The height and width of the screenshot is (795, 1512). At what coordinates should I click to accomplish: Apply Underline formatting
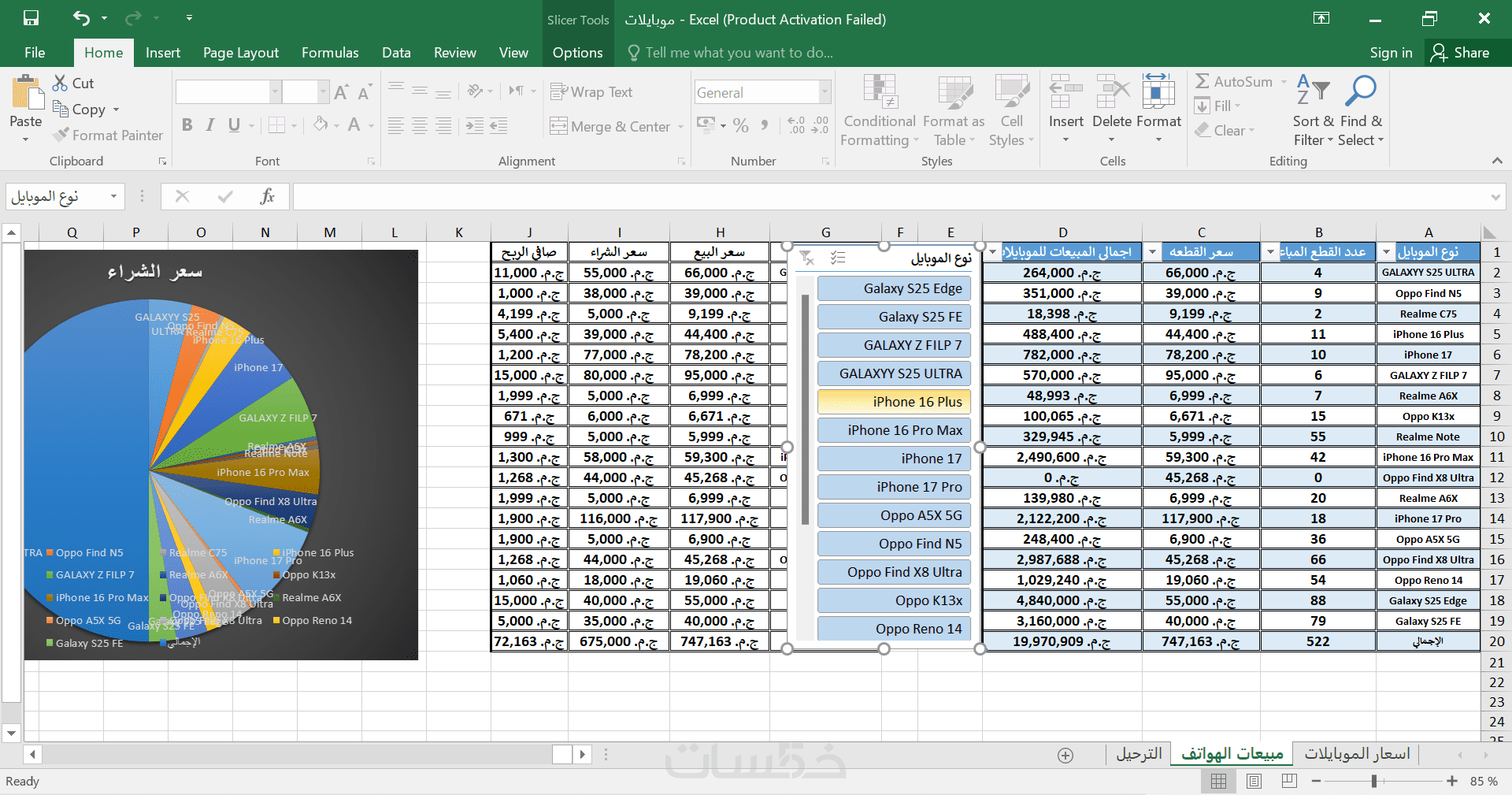tap(234, 124)
